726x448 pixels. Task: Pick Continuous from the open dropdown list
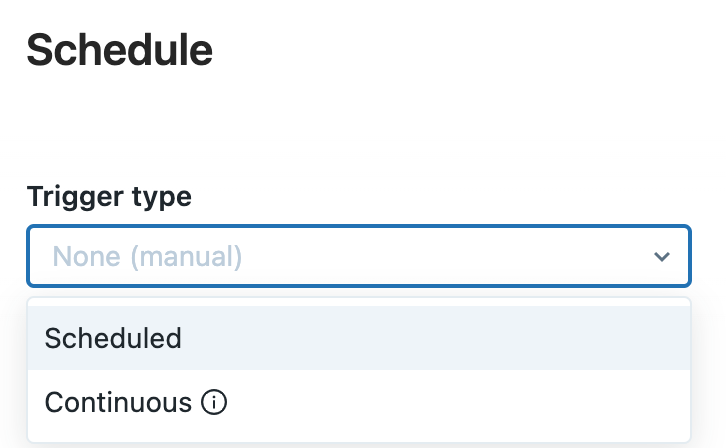[118, 403]
